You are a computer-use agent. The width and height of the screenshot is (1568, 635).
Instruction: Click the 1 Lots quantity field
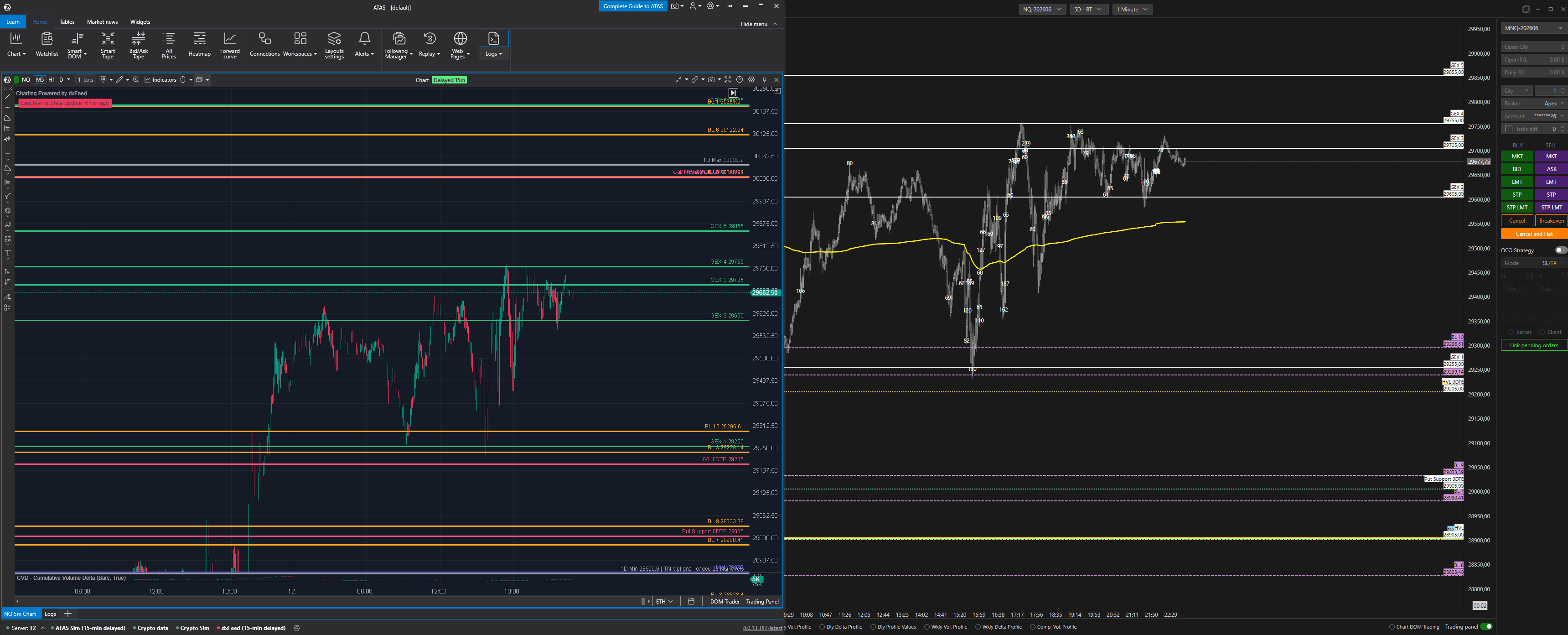(x=86, y=80)
